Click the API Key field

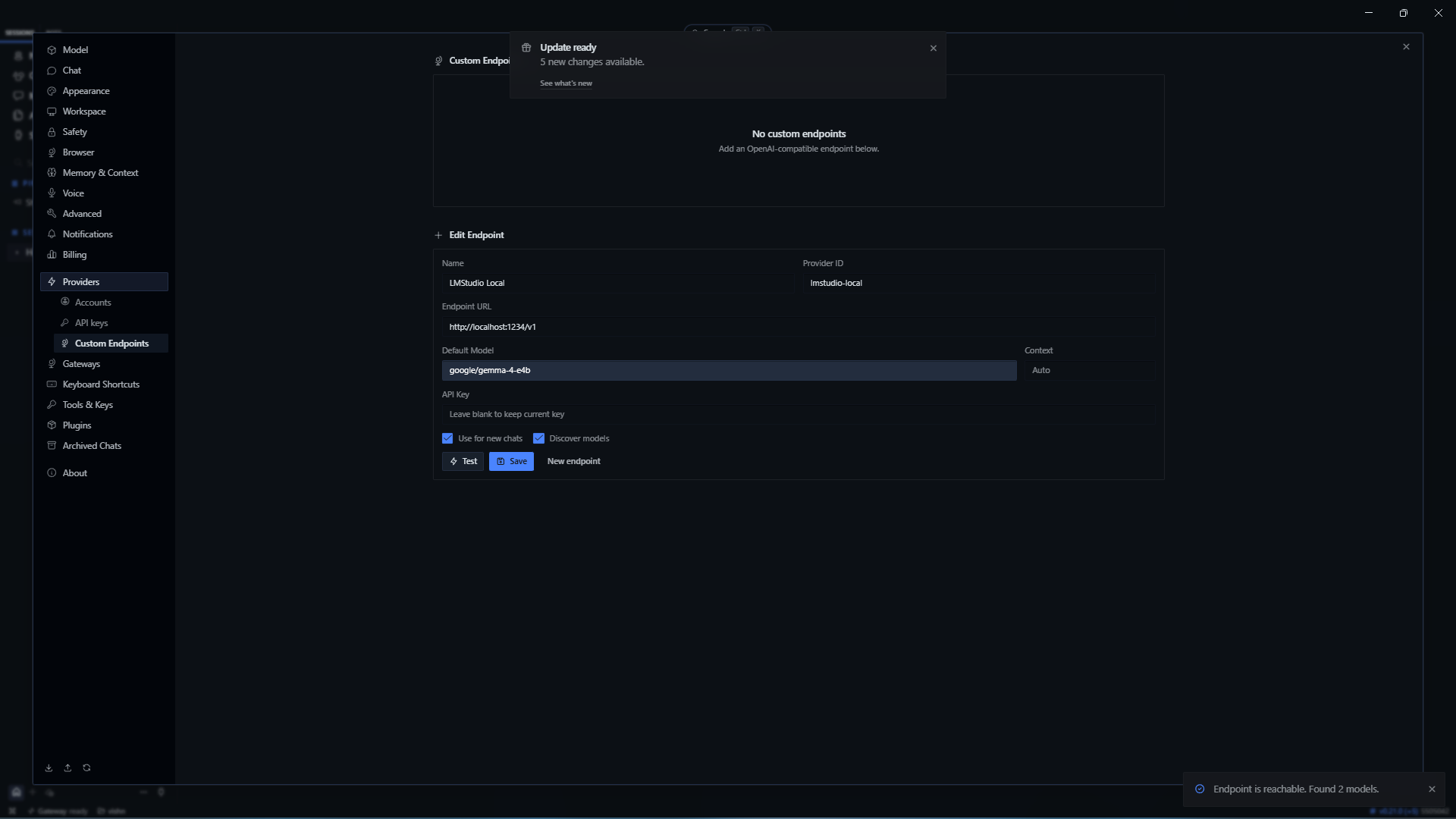pos(798,415)
